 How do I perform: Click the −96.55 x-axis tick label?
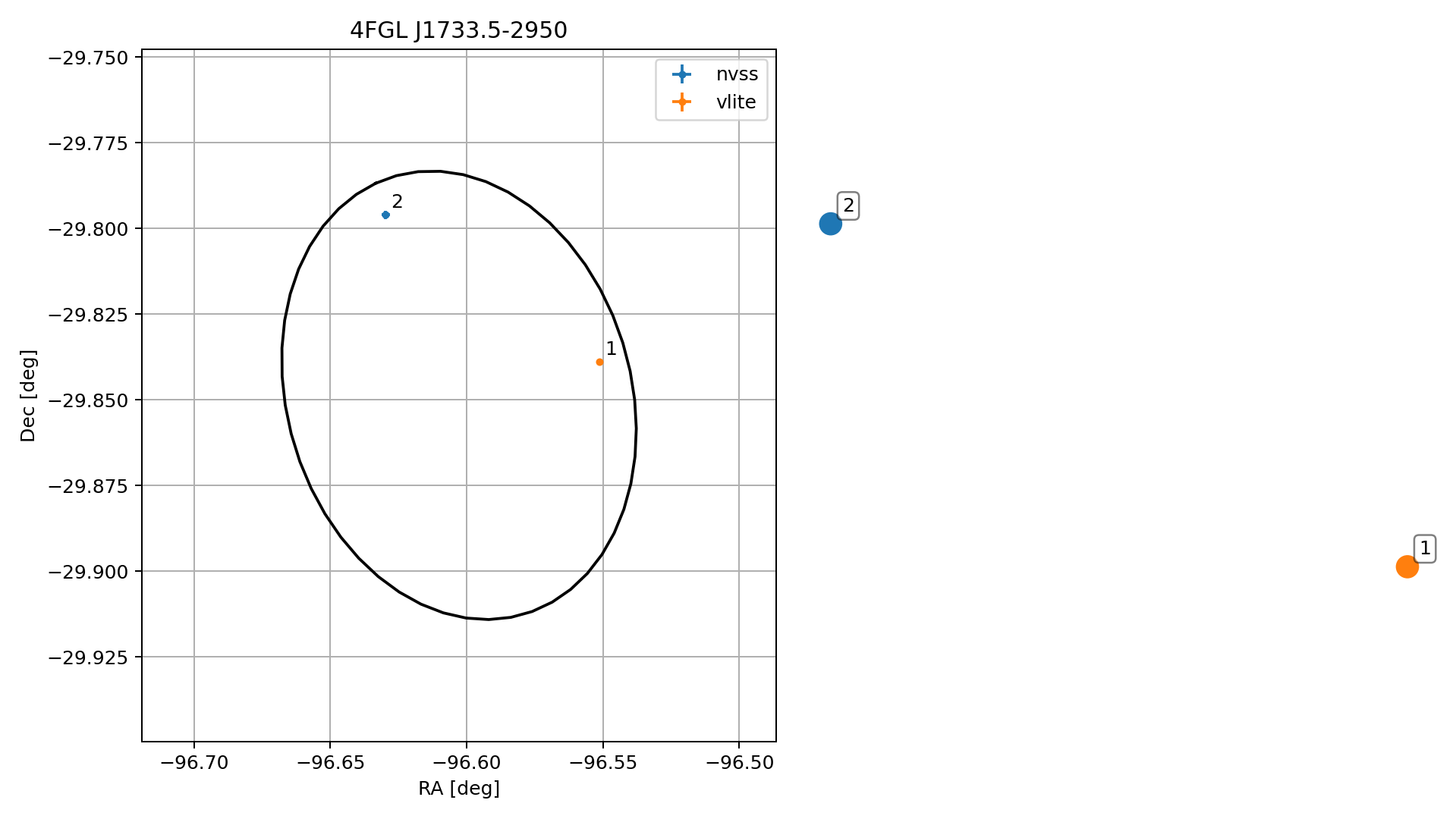pos(602,763)
